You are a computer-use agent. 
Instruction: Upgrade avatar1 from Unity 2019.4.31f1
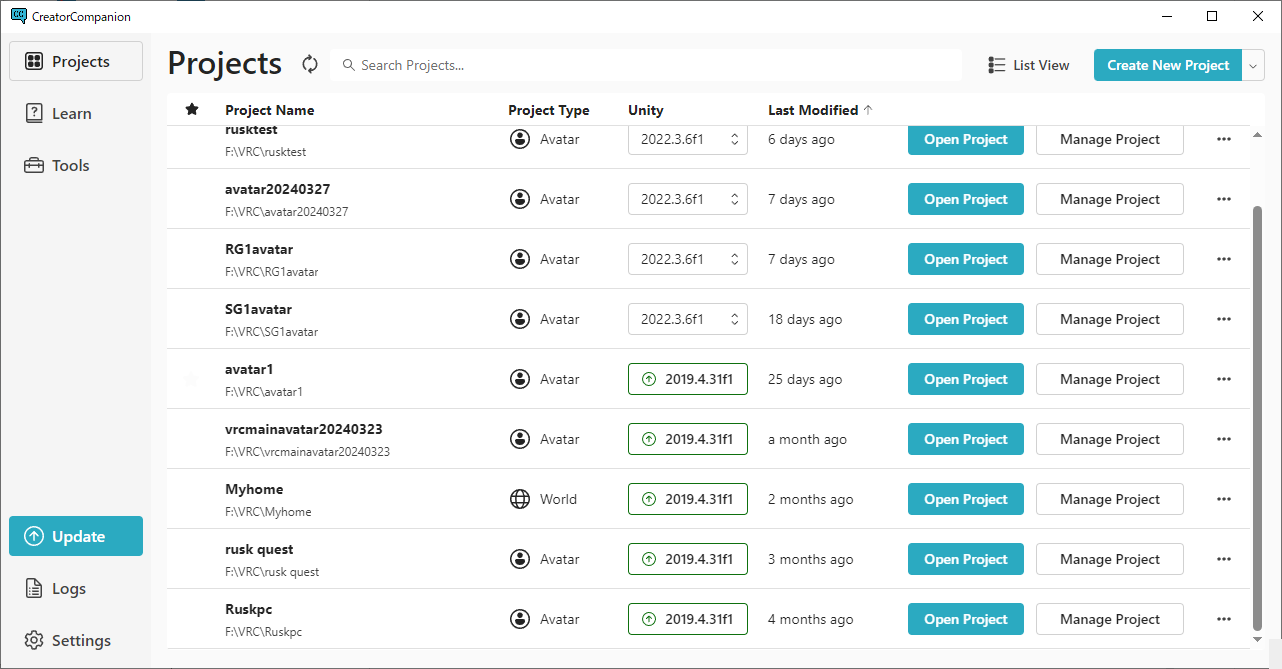(688, 379)
